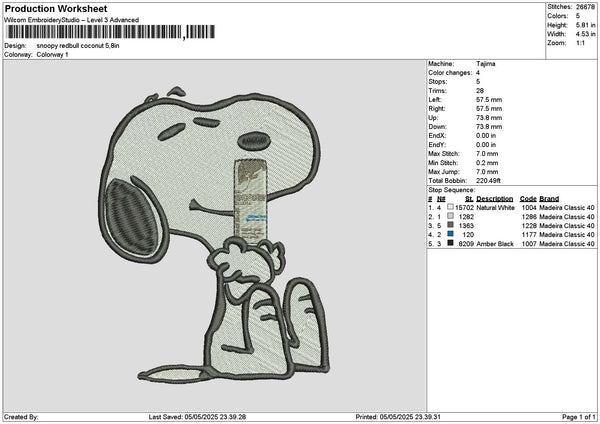
Task: Click the Colors value 5
Action: pos(578,16)
